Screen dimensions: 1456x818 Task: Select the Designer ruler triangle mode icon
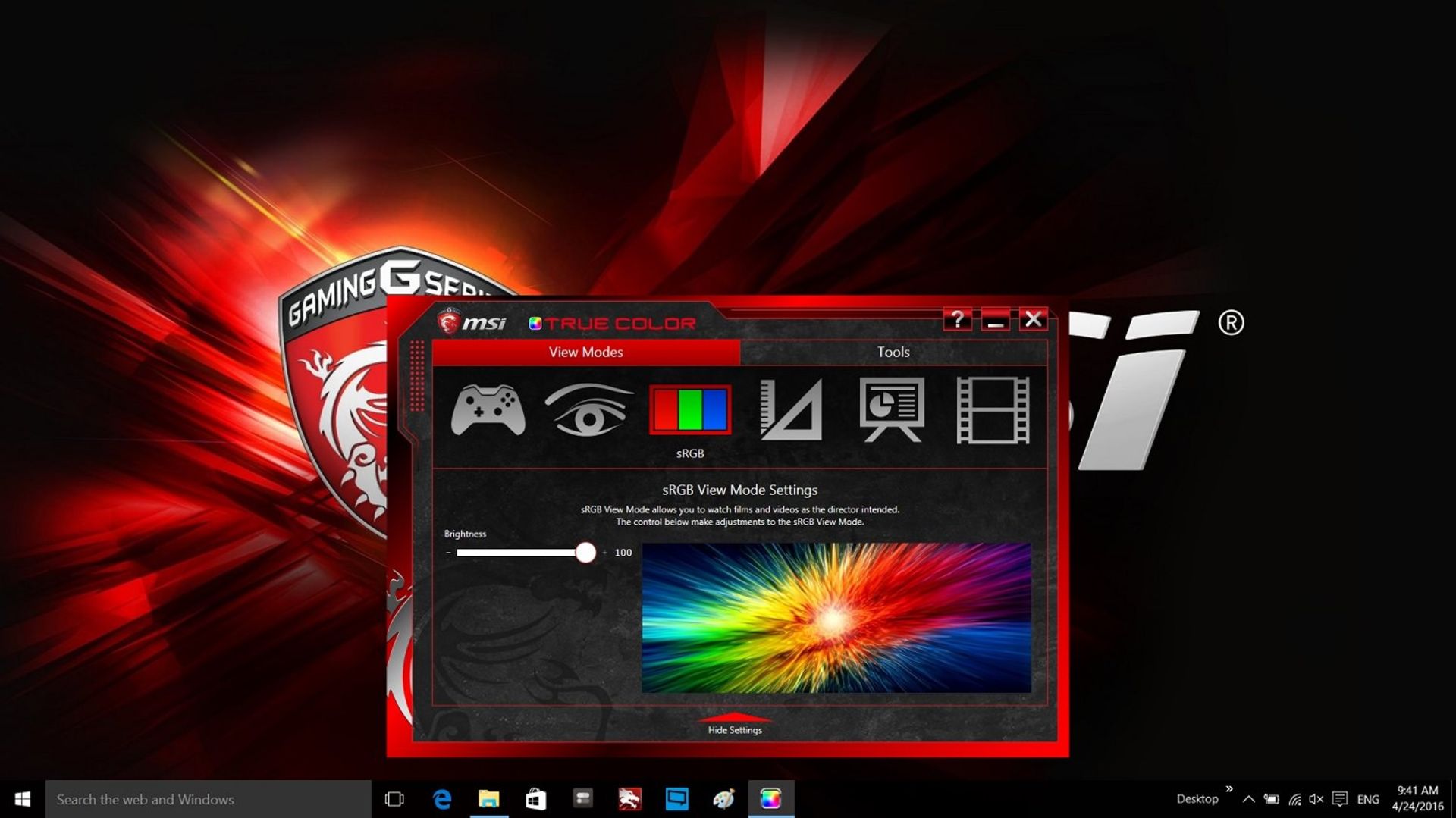791,409
